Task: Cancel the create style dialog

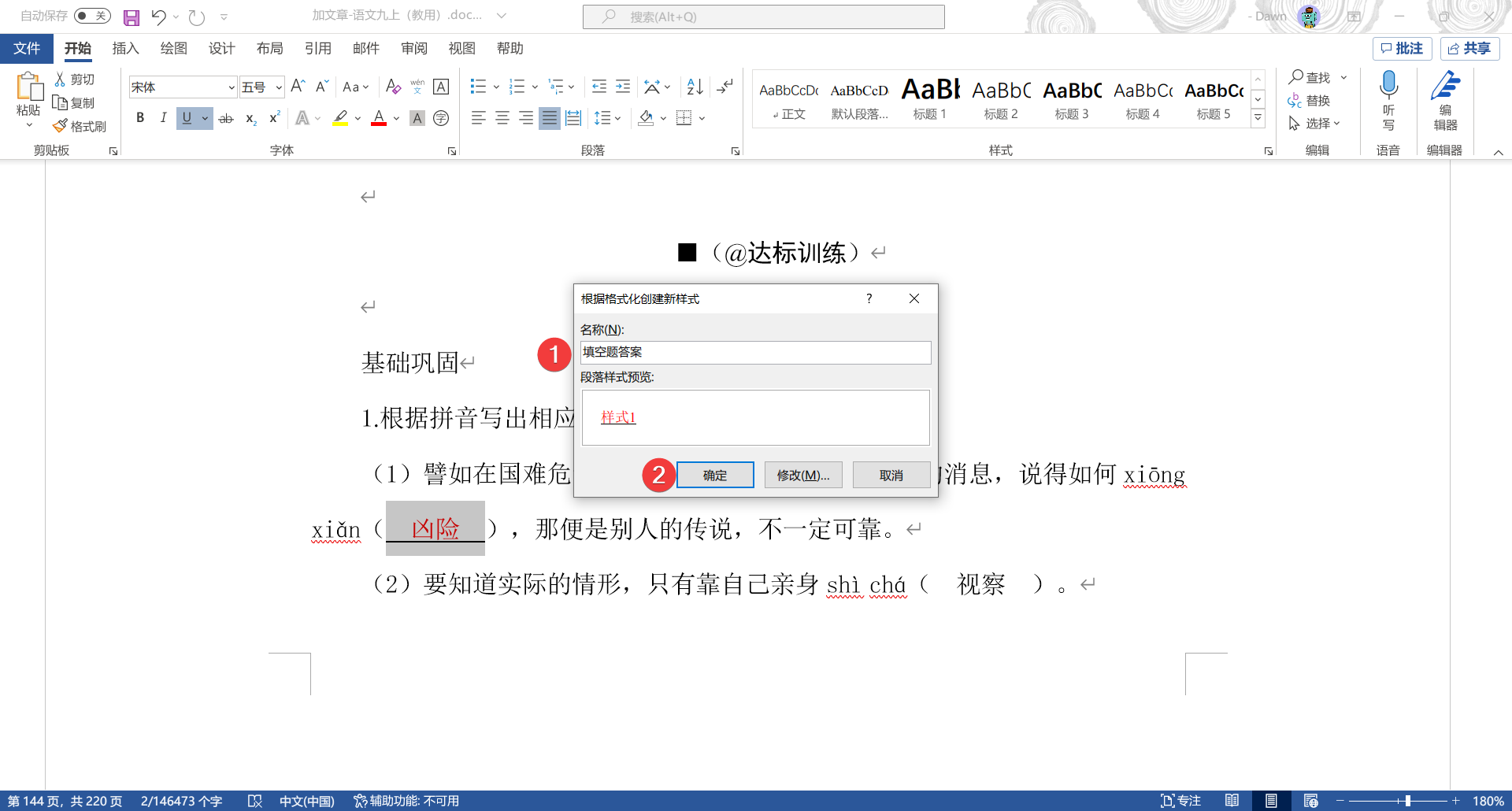Action: click(891, 475)
